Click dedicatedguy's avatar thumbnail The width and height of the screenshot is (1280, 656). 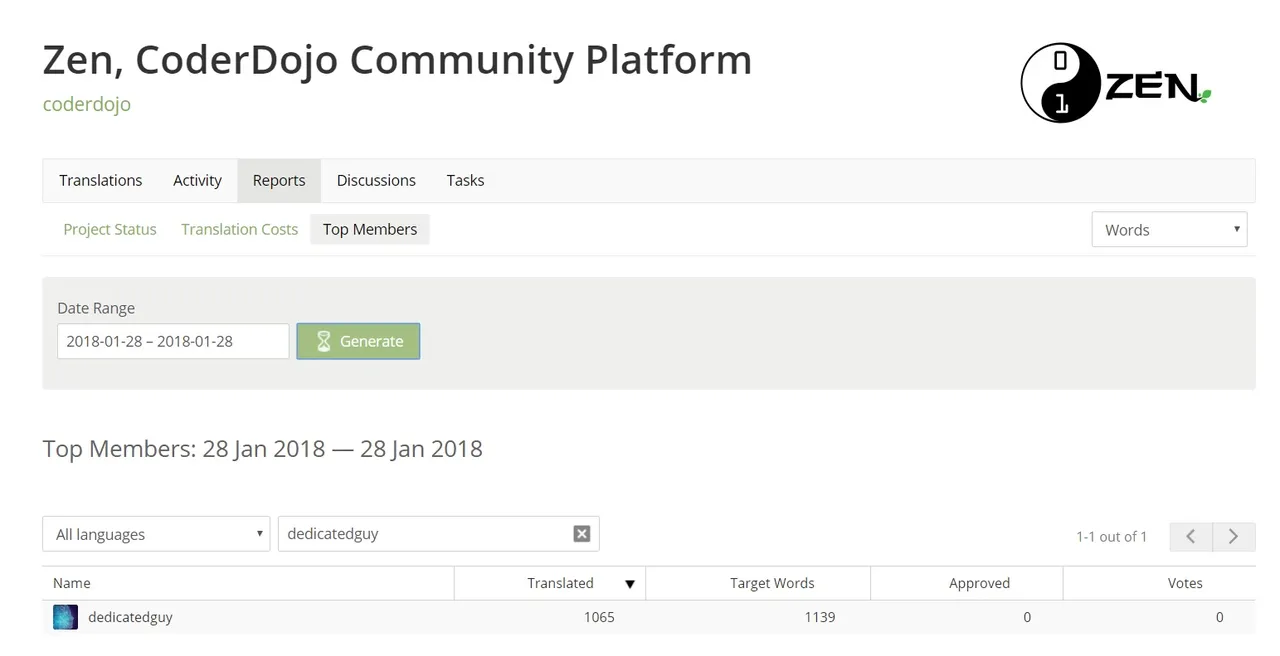pos(65,617)
